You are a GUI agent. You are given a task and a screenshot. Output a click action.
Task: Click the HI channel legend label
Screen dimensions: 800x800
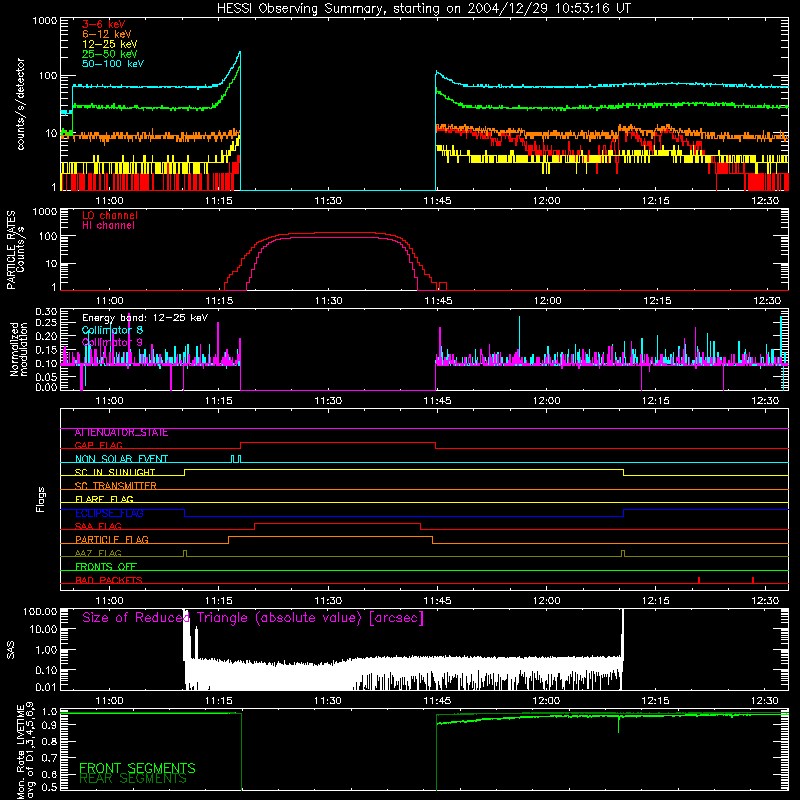click(x=108, y=226)
